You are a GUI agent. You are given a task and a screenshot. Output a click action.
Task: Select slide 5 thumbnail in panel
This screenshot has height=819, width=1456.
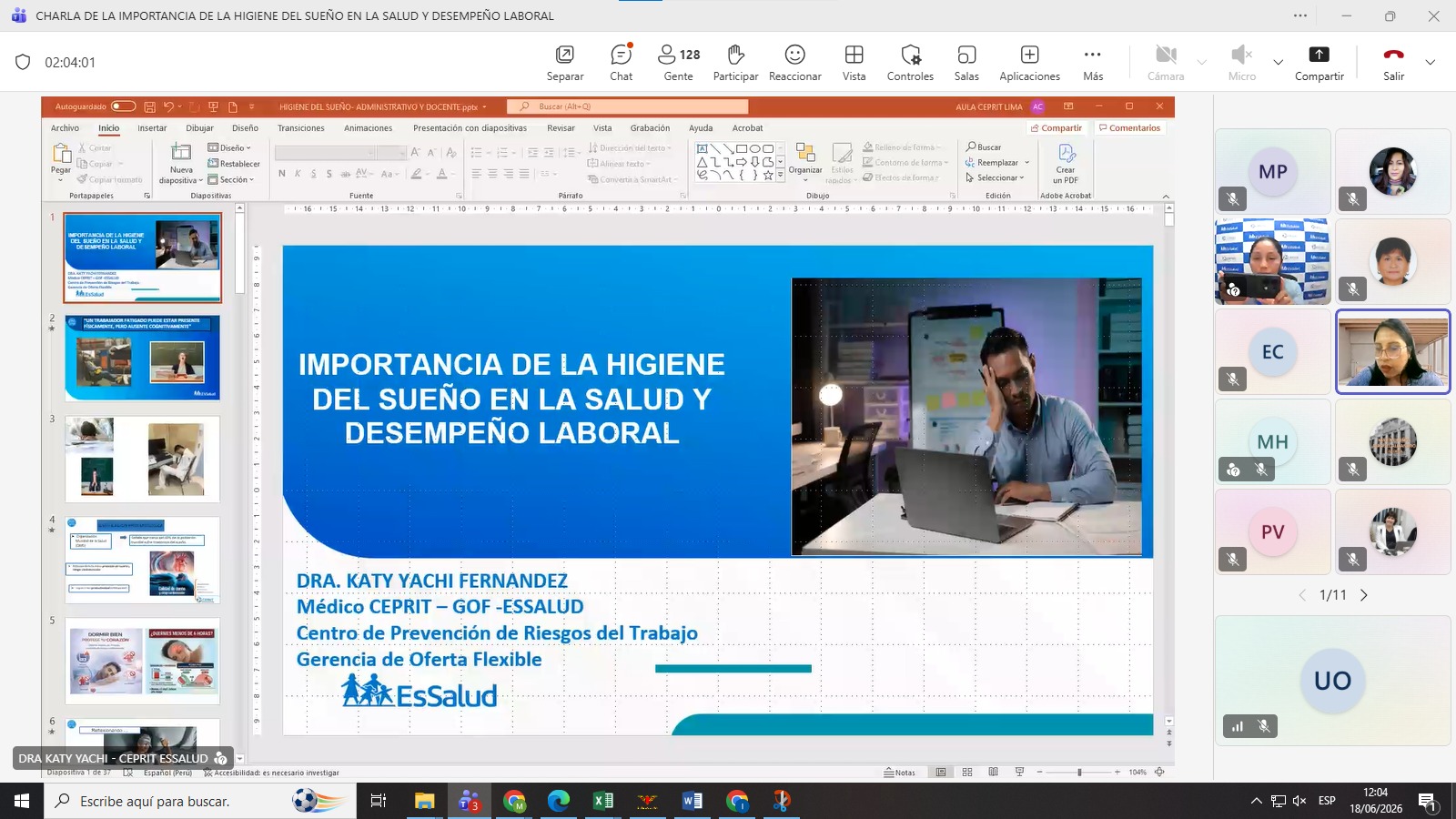[142, 661]
